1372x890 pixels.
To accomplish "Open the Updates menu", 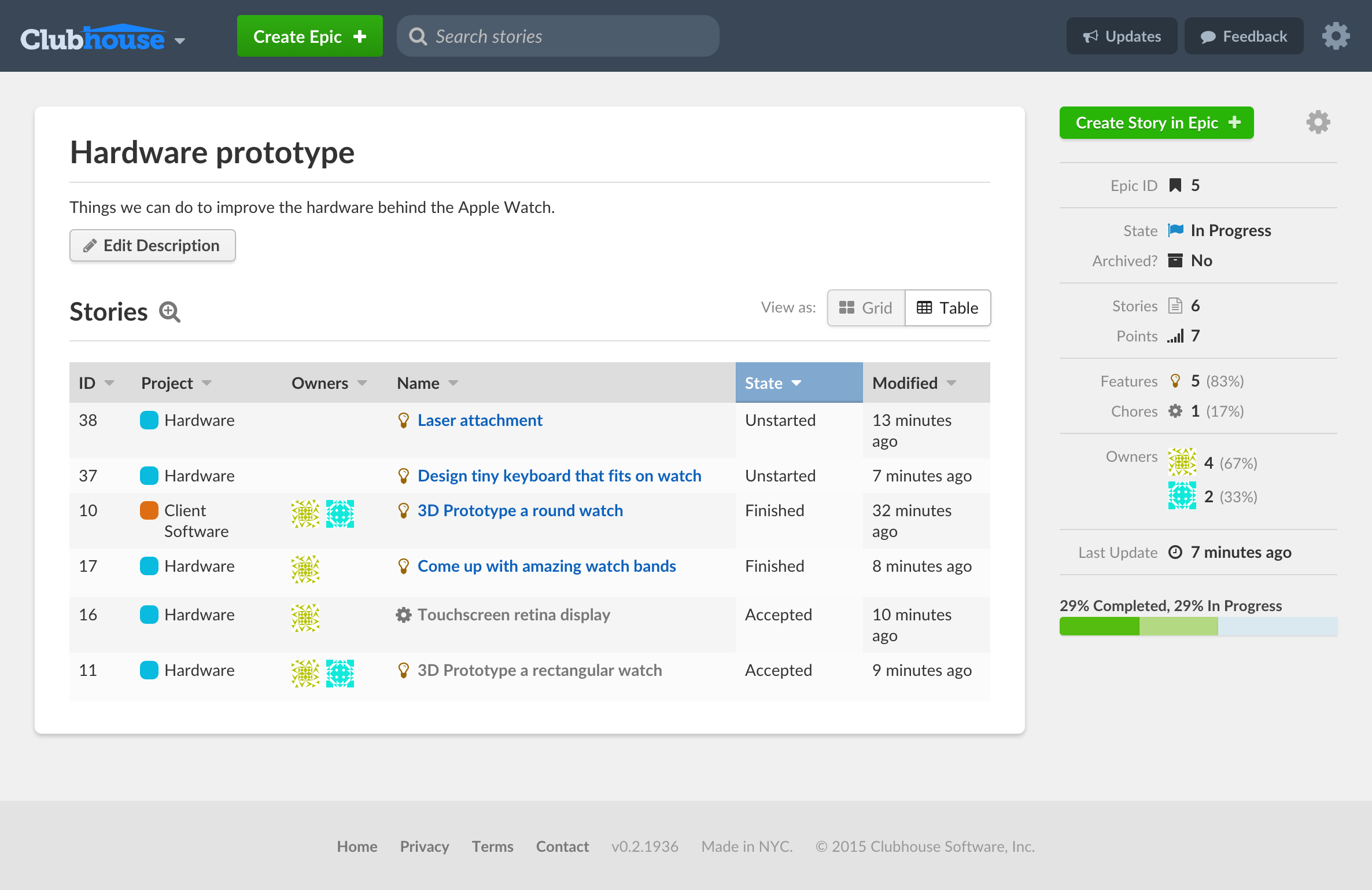I will point(1122,36).
